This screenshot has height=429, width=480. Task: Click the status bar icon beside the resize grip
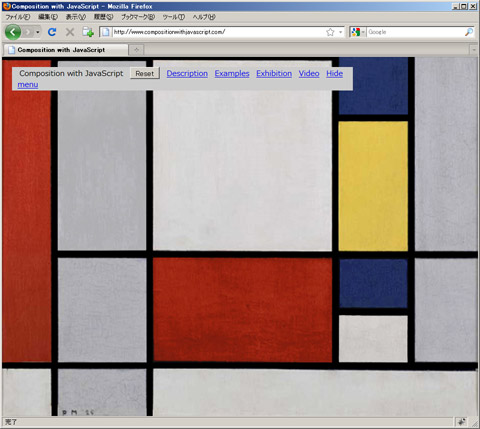click(462, 422)
